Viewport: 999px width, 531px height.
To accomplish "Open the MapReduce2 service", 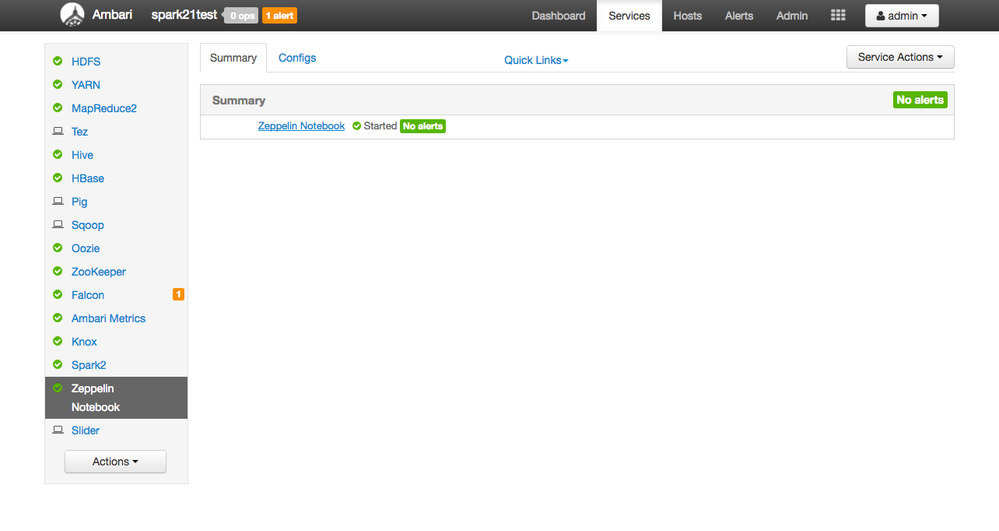I will (104, 108).
